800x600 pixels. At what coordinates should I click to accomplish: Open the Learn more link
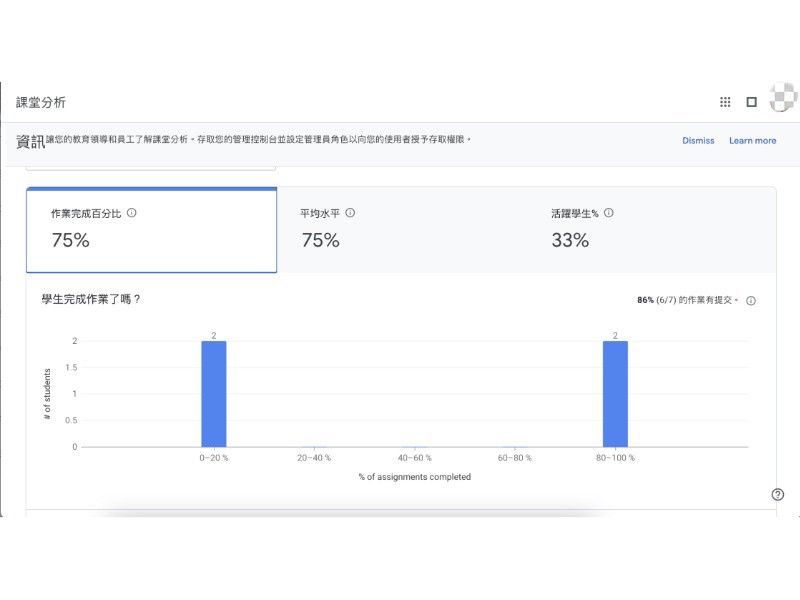click(752, 141)
